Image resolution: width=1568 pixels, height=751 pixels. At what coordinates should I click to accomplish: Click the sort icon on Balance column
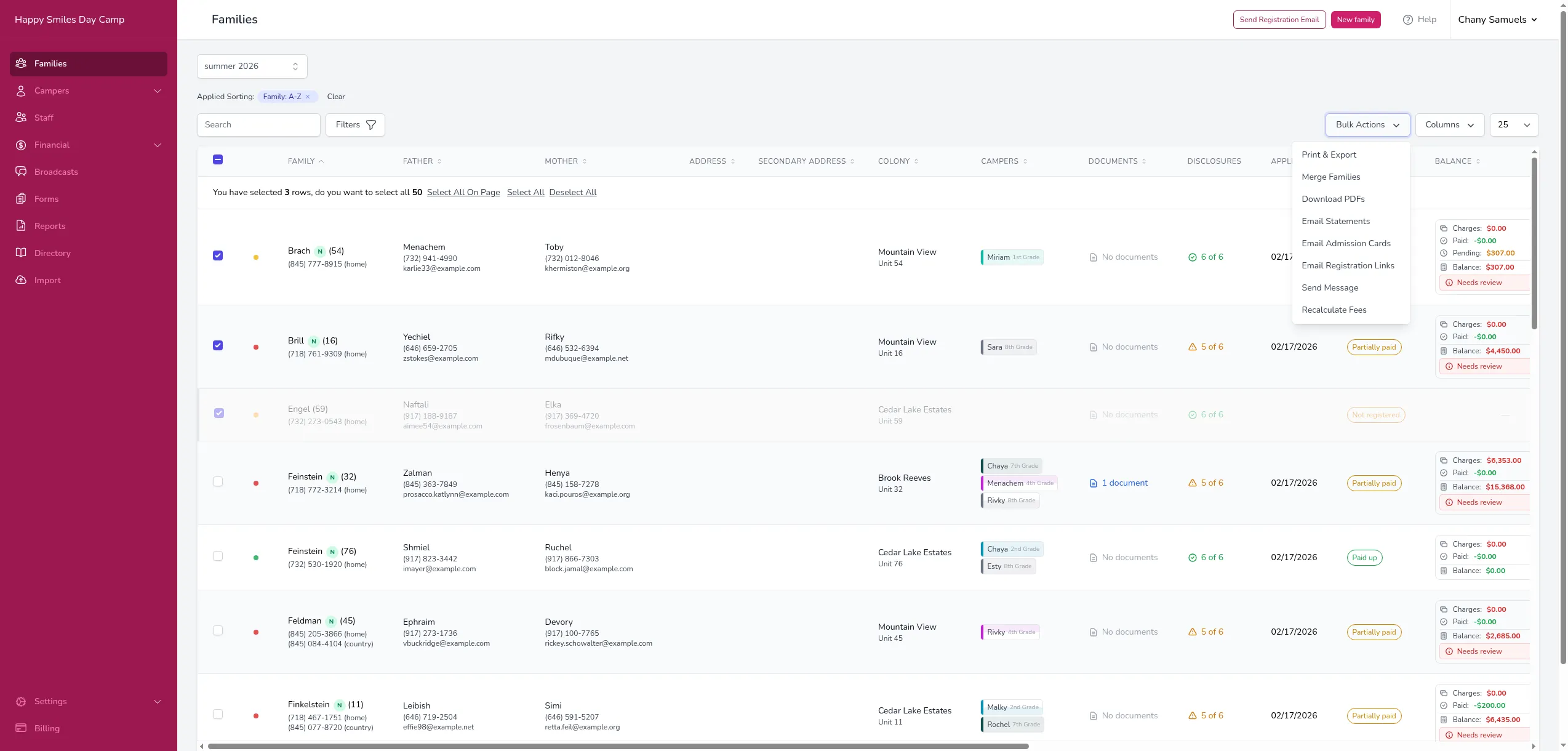[x=1478, y=161]
